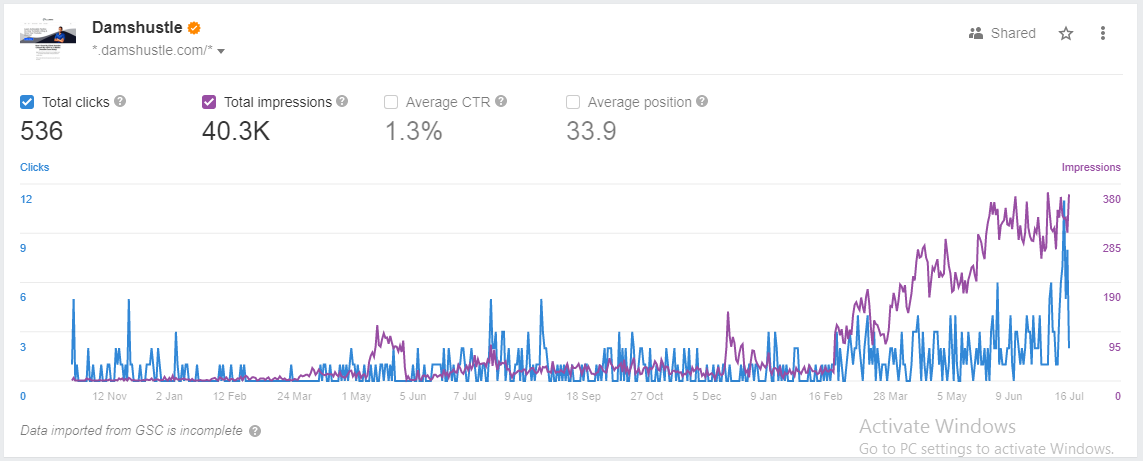Image resolution: width=1143 pixels, height=461 pixels.
Task: Open the three-dot more options menu
Action: click(1103, 34)
